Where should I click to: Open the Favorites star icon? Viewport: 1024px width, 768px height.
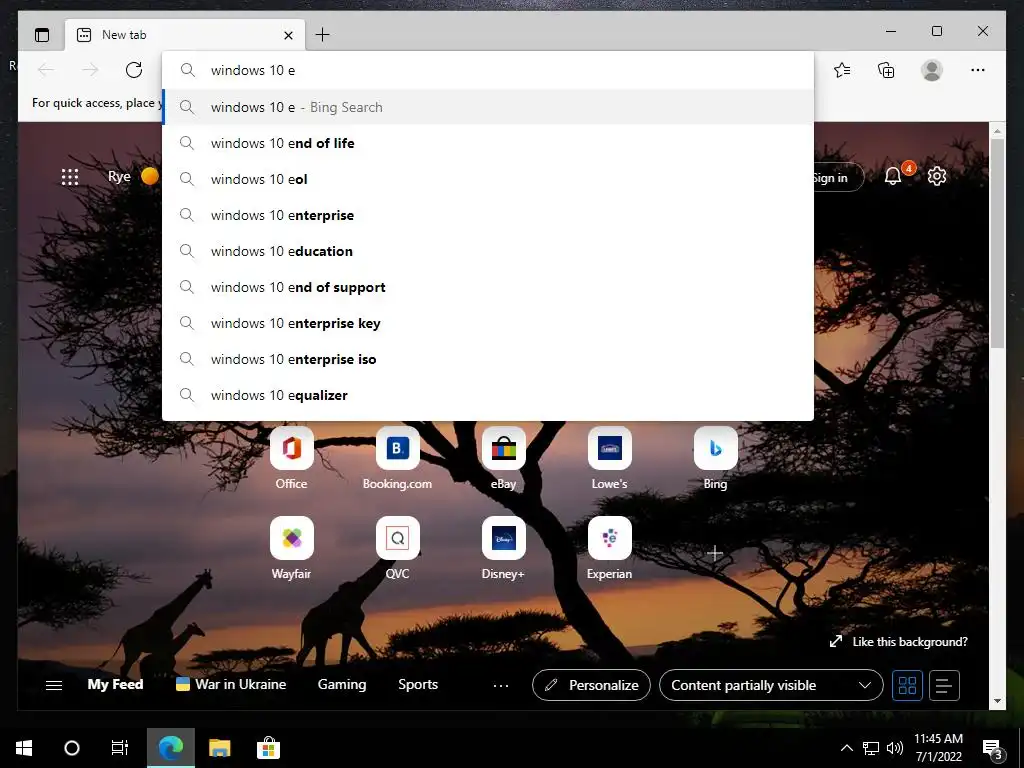click(842, 70)
